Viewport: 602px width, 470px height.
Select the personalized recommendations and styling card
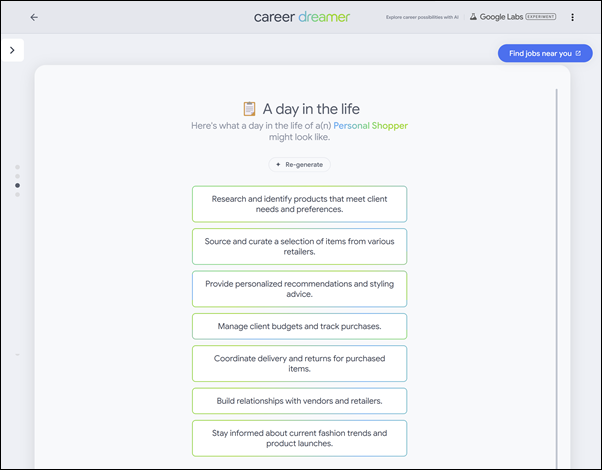coord(299,289)
